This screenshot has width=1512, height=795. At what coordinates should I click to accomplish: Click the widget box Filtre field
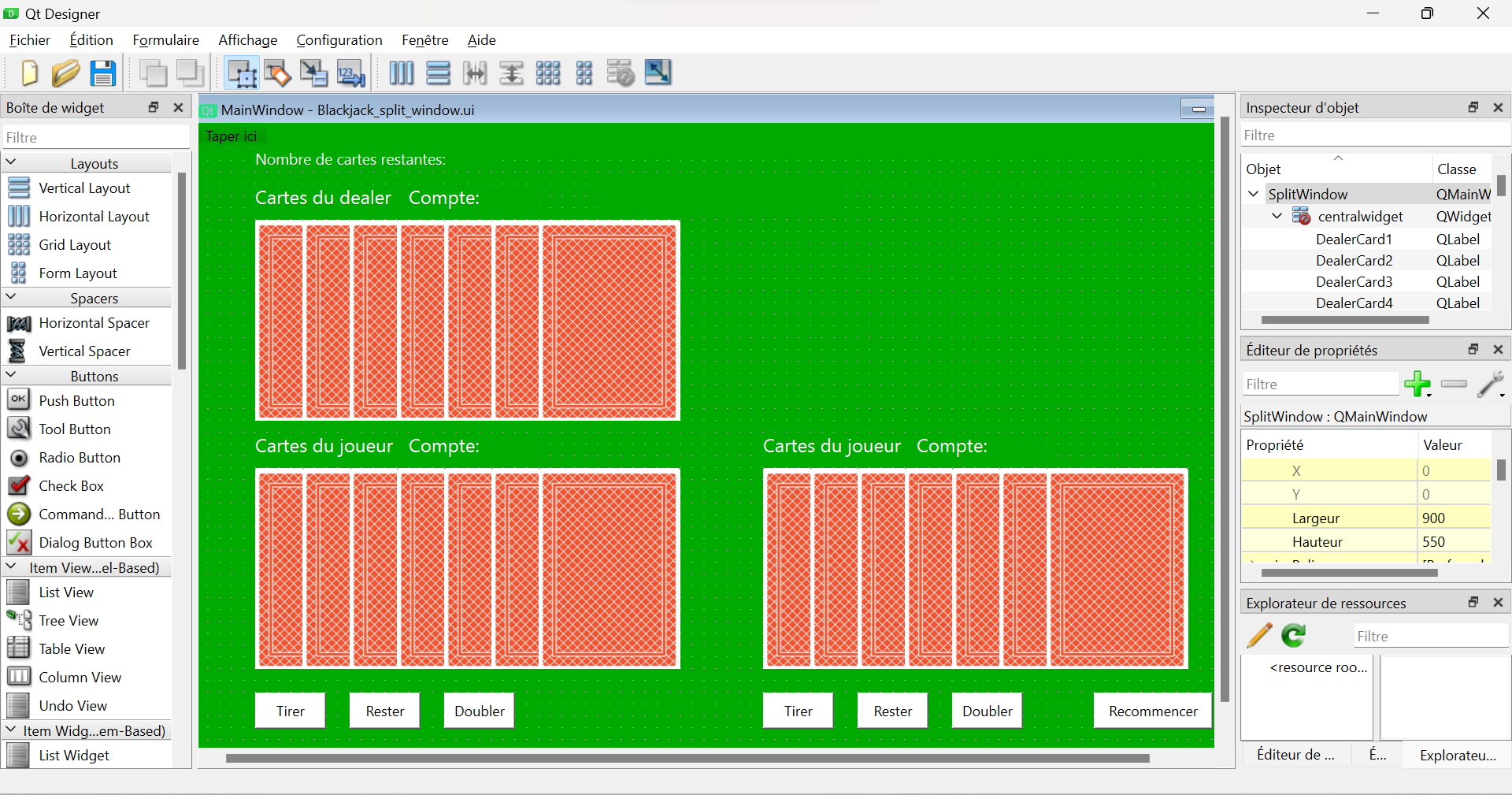tap(96, 137)
